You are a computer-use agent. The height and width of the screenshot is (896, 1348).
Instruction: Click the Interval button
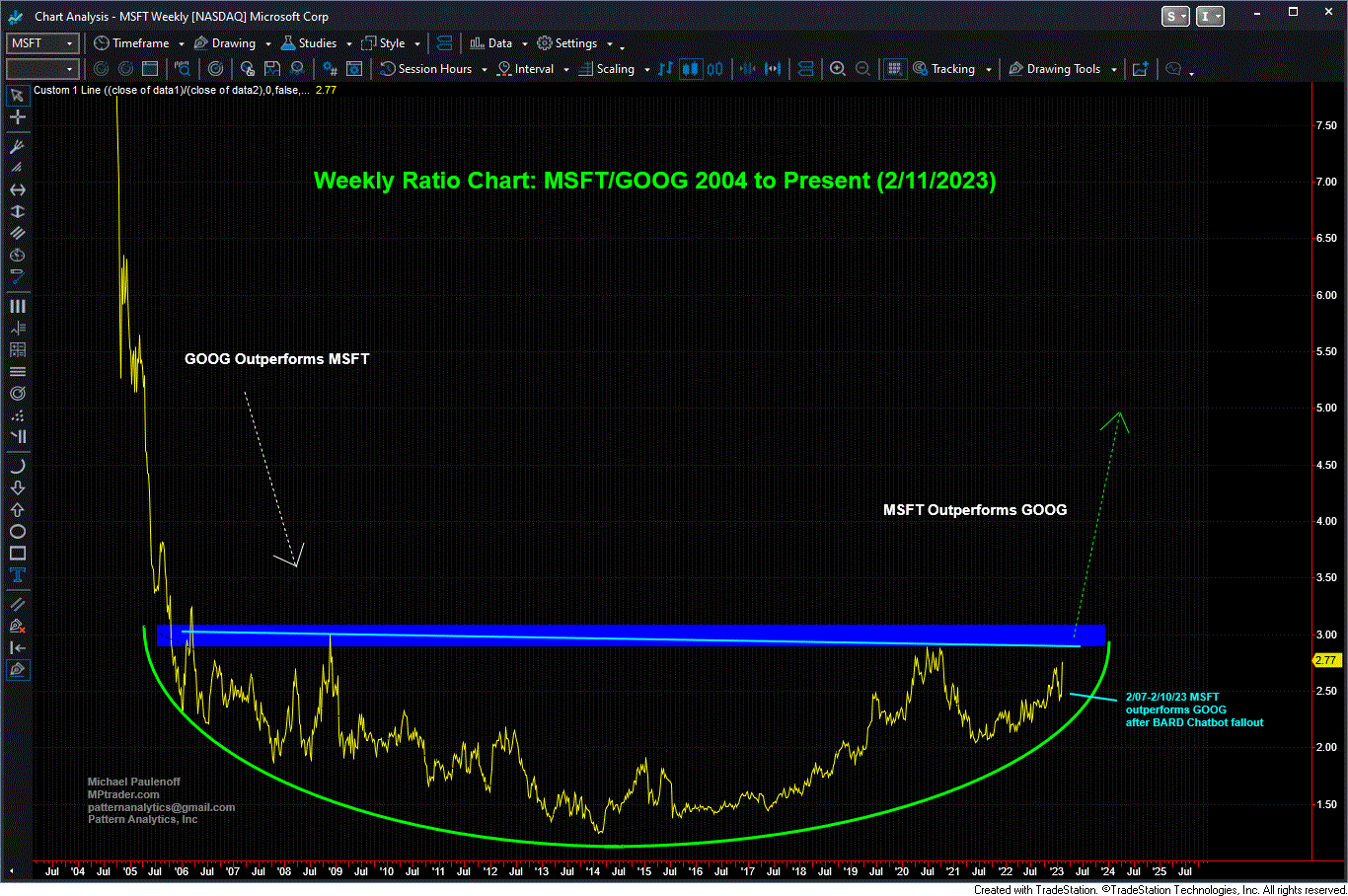tap(526, 69)
